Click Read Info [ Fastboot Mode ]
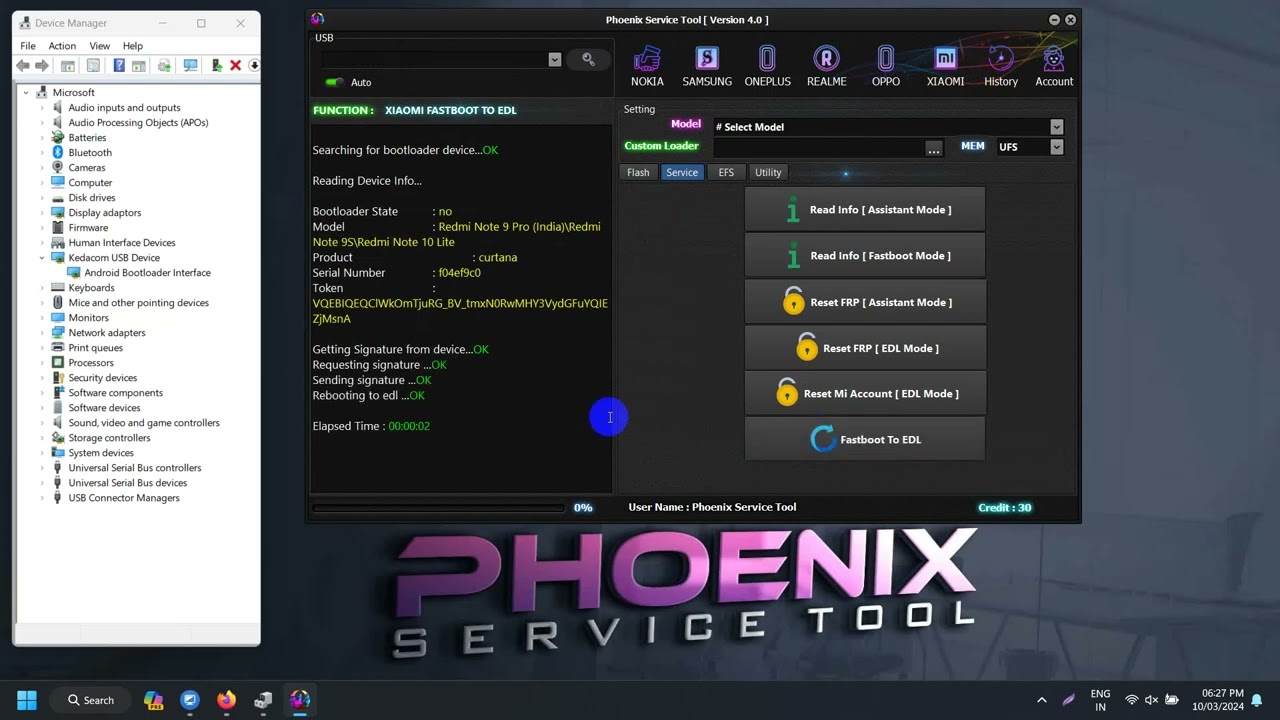Viewport: 1280px width, 720px height. 865,256
